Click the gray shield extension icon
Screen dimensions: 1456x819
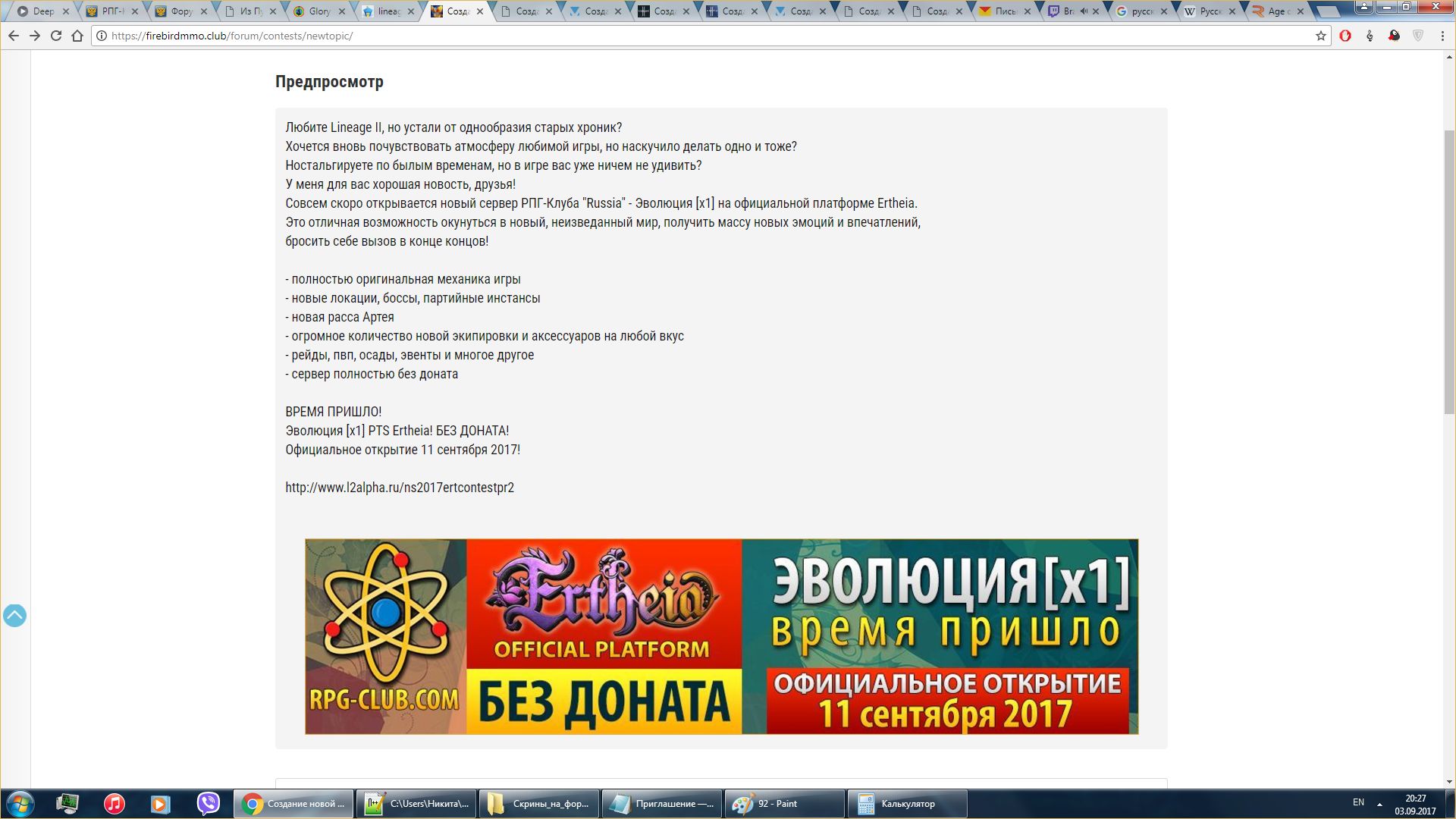pyautogui.click(x=1418, y=36)
